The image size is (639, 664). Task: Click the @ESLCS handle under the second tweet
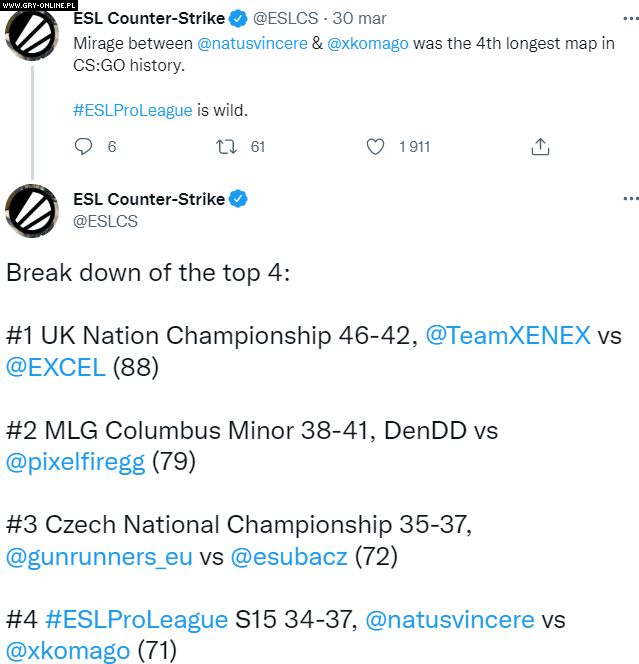pos(106,221)
